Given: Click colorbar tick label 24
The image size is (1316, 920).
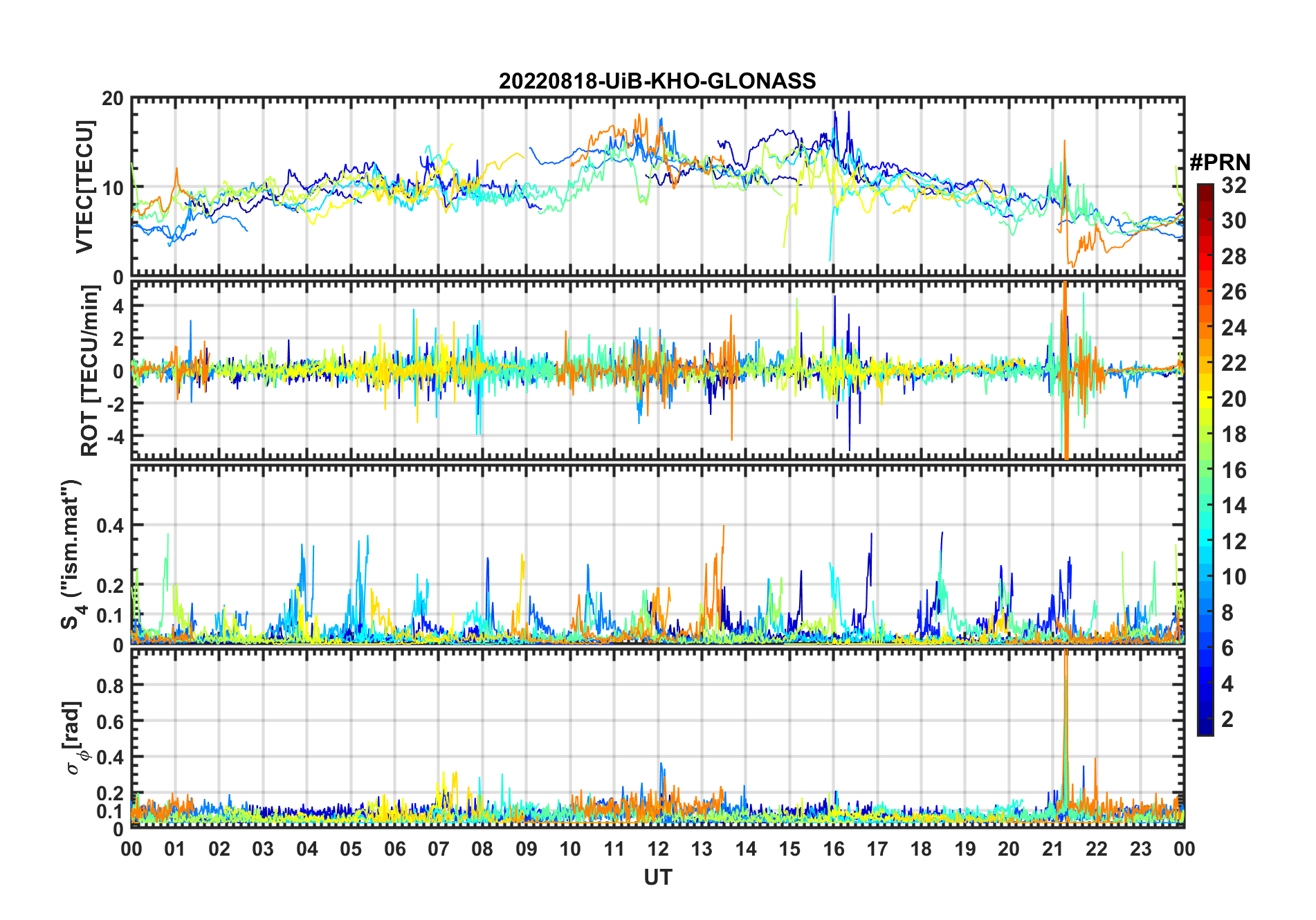Looking at the screenshot, I should tap(1234, 328).
